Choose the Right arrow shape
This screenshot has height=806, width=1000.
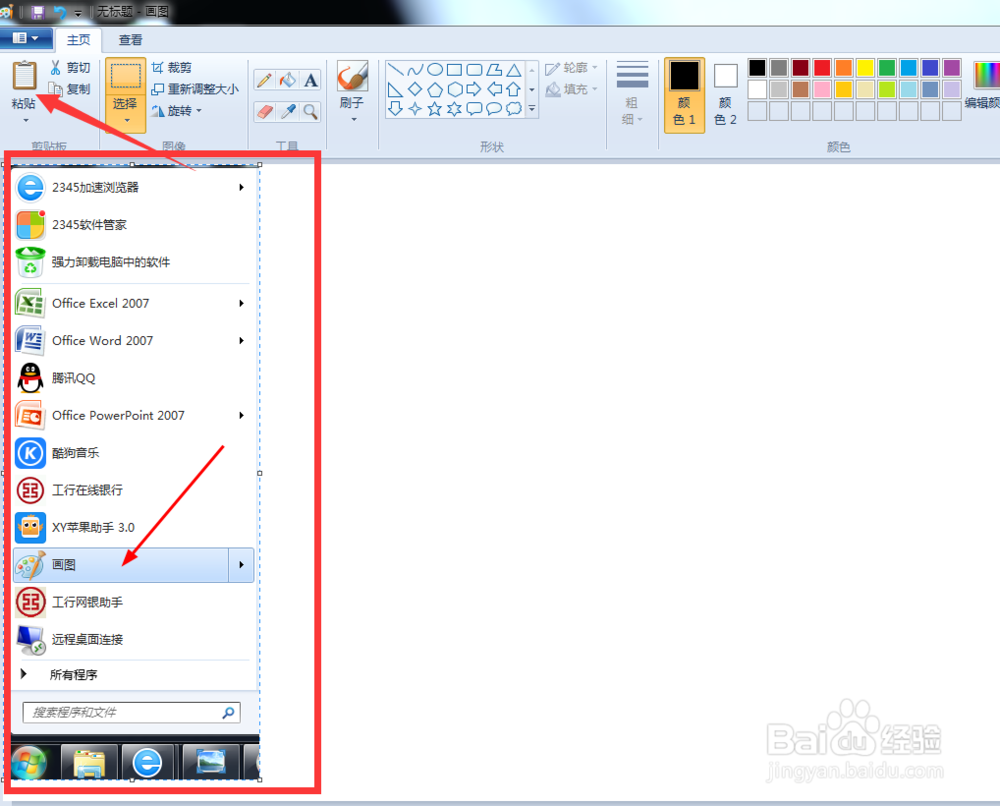(474, 89)
